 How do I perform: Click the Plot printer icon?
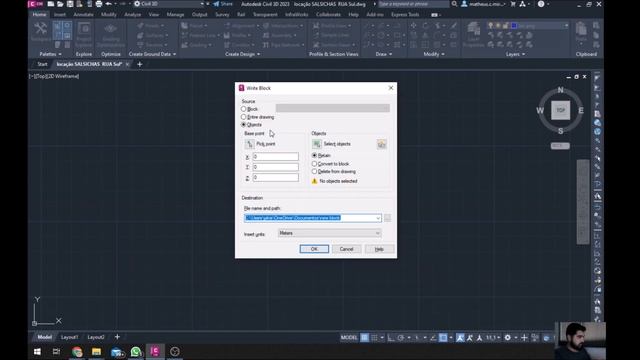[99, 4]
